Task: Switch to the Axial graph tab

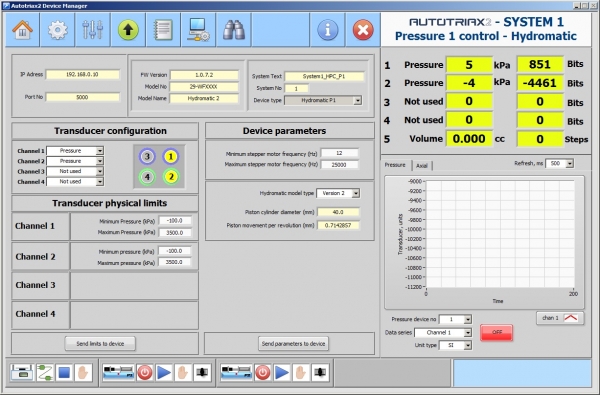Action: tap(422, 165)
